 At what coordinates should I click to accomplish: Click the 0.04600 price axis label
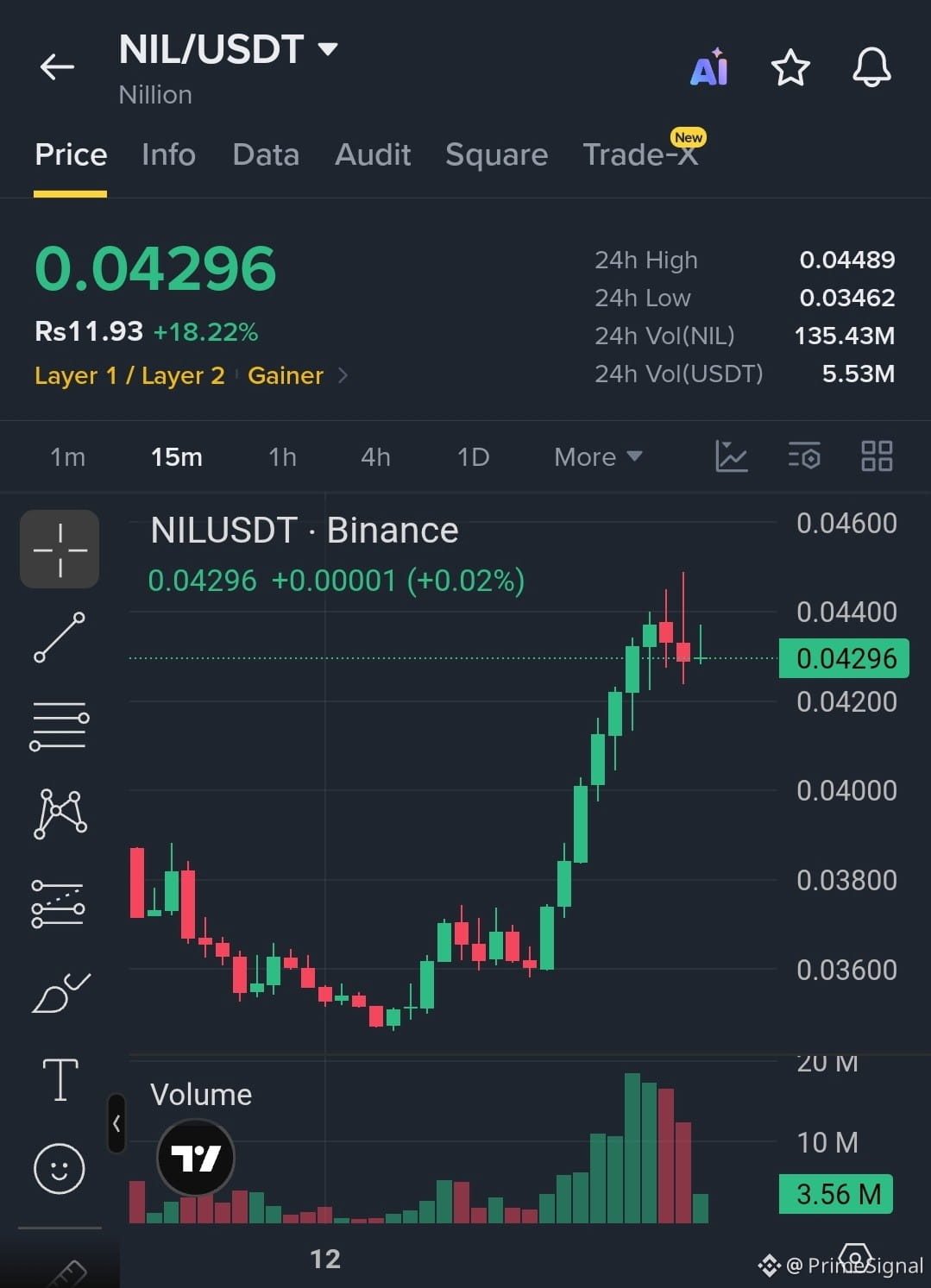pyautogui.click(x=846, y=523)
